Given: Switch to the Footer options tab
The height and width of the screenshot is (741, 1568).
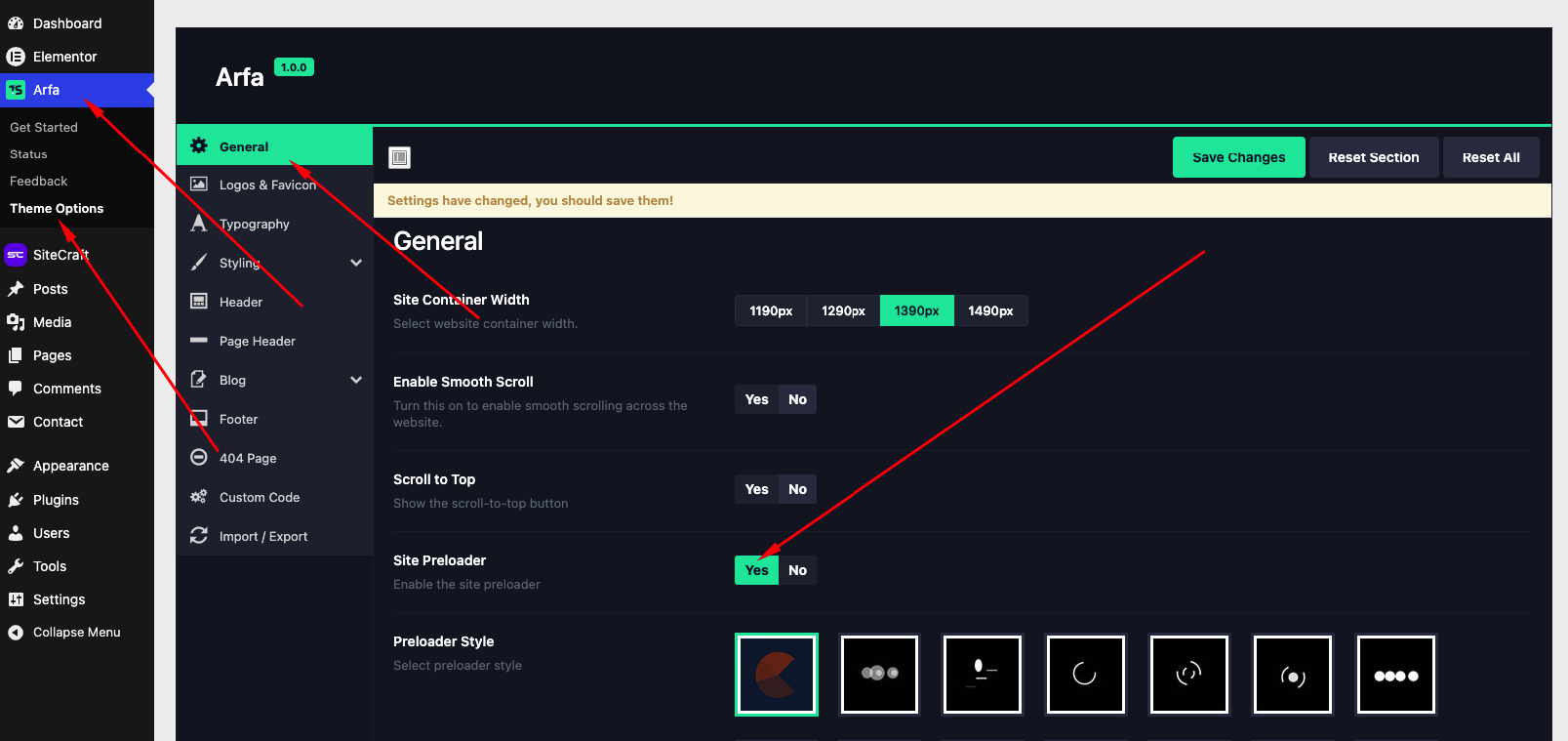Looking at the screenshot, I should 275,419.
